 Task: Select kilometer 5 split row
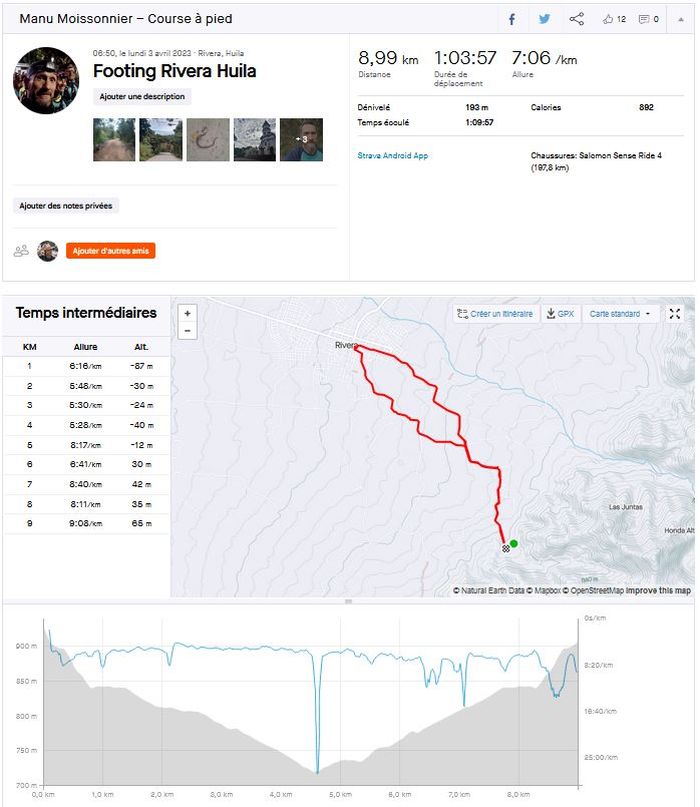coord(87,444)
